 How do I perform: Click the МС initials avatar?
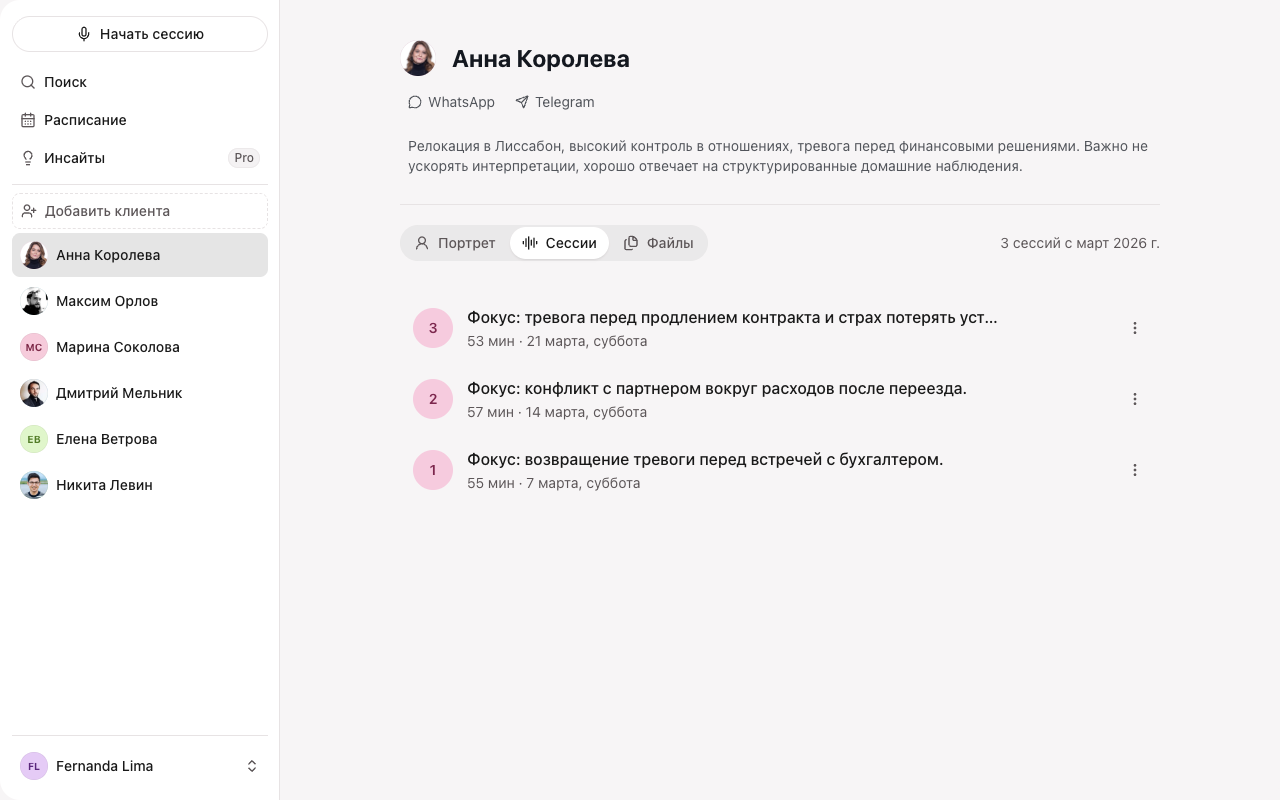coord(34,347)
